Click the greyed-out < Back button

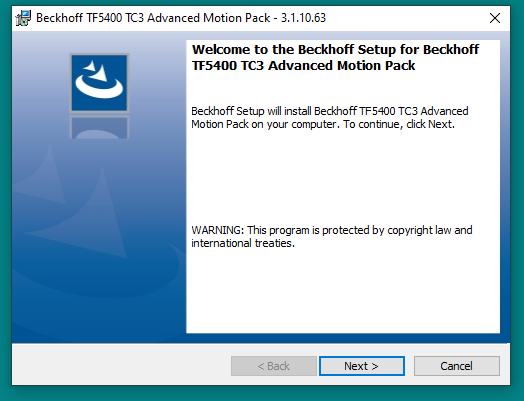click(x=274, y=366)
